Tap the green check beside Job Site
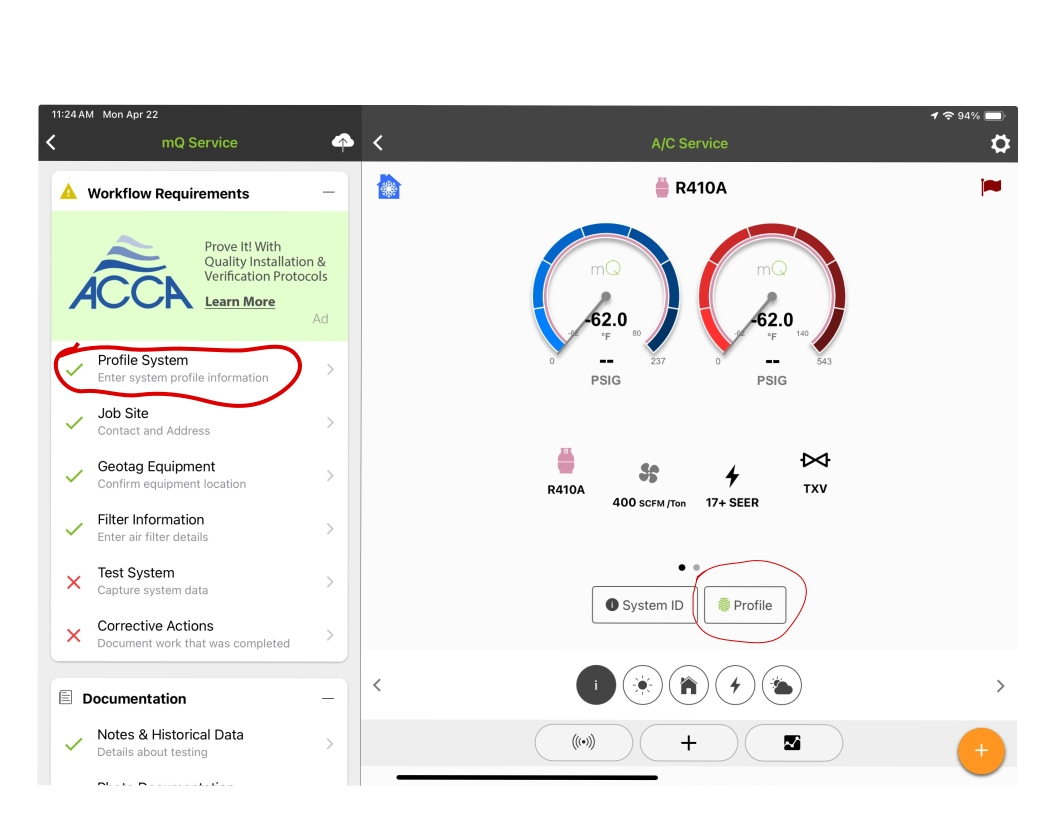The width and height of the screenshot is (1056, 816). click(x=74, y=423)
